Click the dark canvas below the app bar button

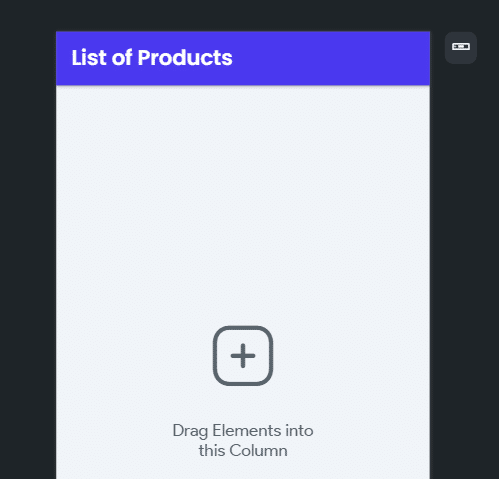(464, 267)
